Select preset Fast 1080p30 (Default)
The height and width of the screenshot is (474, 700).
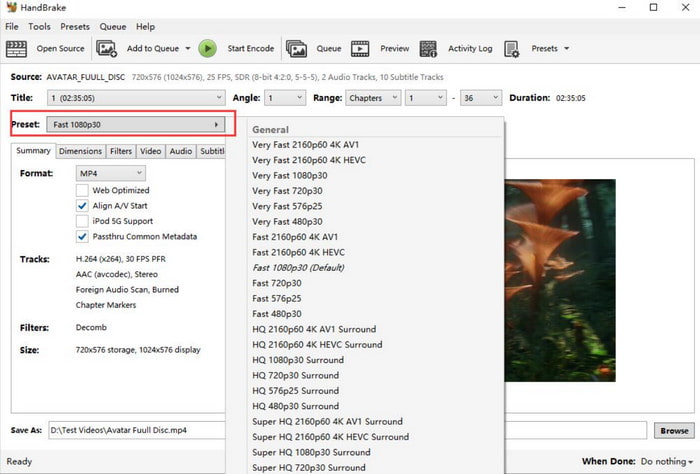pyautogui.click(x=298, y=268)
